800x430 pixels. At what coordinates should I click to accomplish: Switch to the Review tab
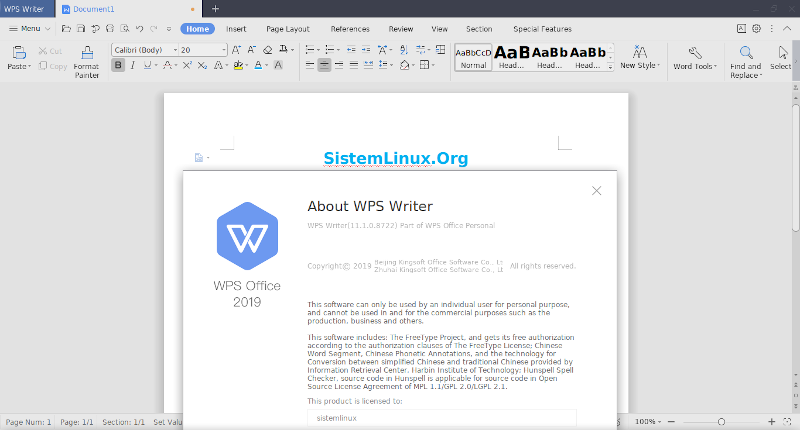(401, 29)
